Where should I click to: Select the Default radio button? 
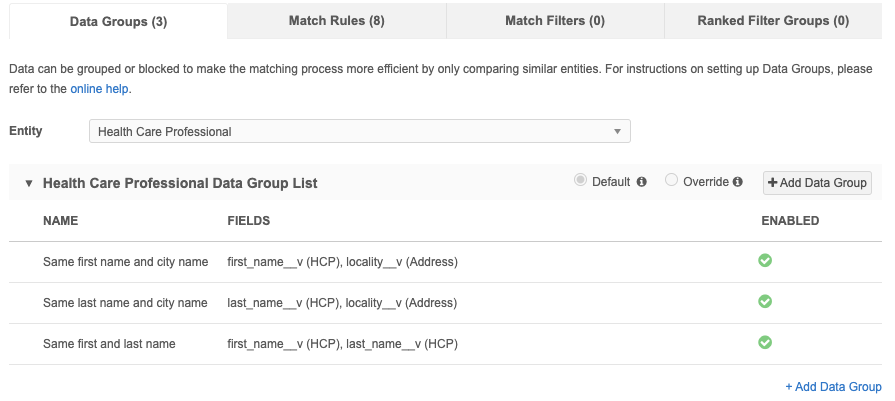(580, 181)
